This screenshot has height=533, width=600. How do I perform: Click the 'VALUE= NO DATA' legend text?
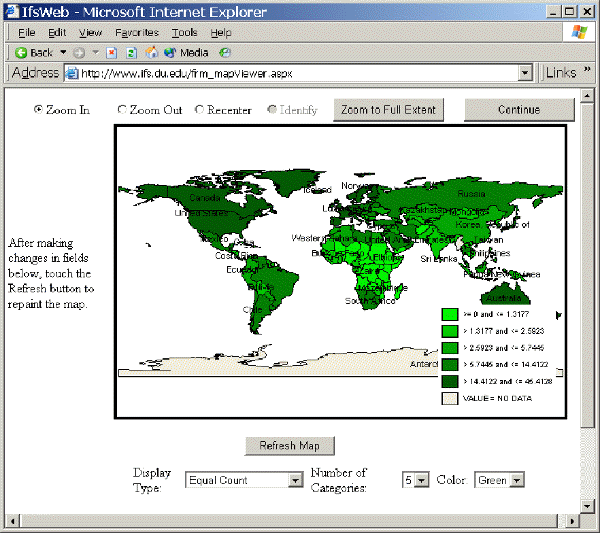(497, 398)
